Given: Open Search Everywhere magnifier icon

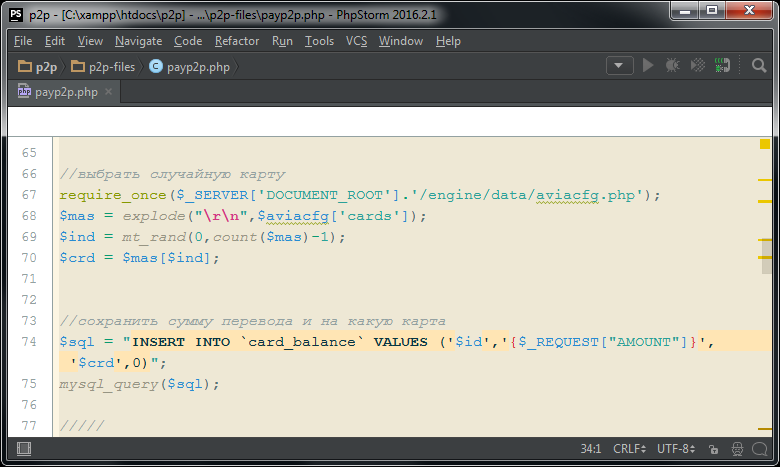Looking at the screenshot, I should (x=759, y=66).
